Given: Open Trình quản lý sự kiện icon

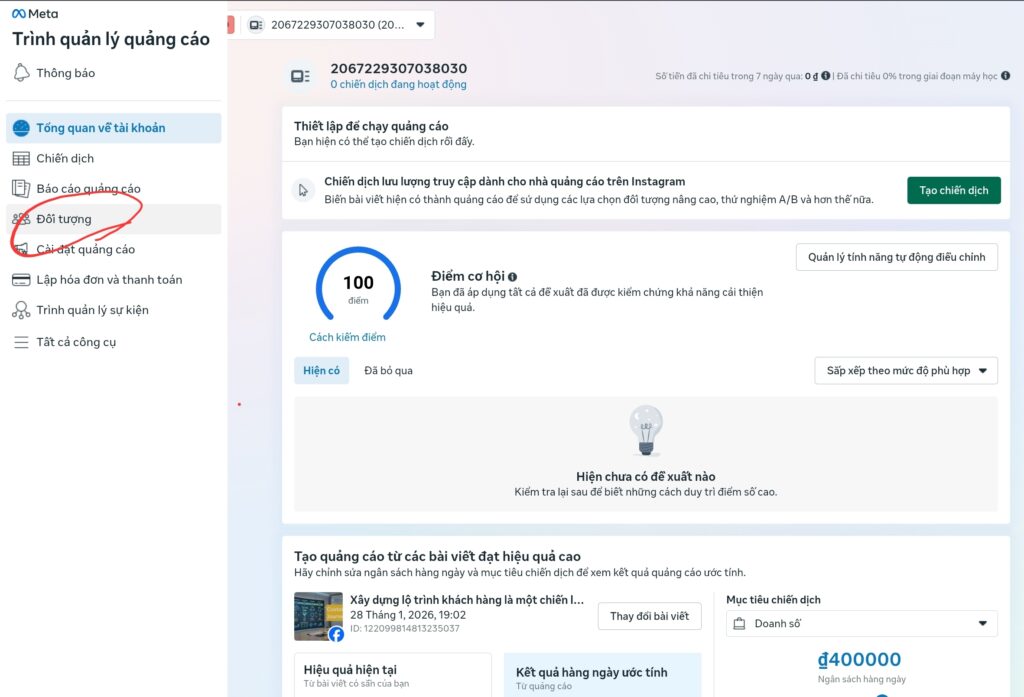Looking at the screenshot, I should [21, 310].
